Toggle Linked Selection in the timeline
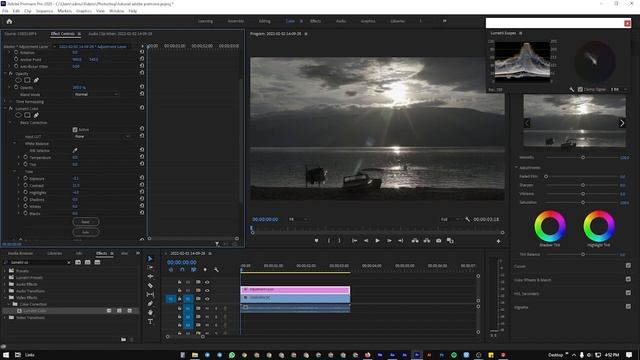The height and width of the screenshot is (360, 640). pos(193,270)
